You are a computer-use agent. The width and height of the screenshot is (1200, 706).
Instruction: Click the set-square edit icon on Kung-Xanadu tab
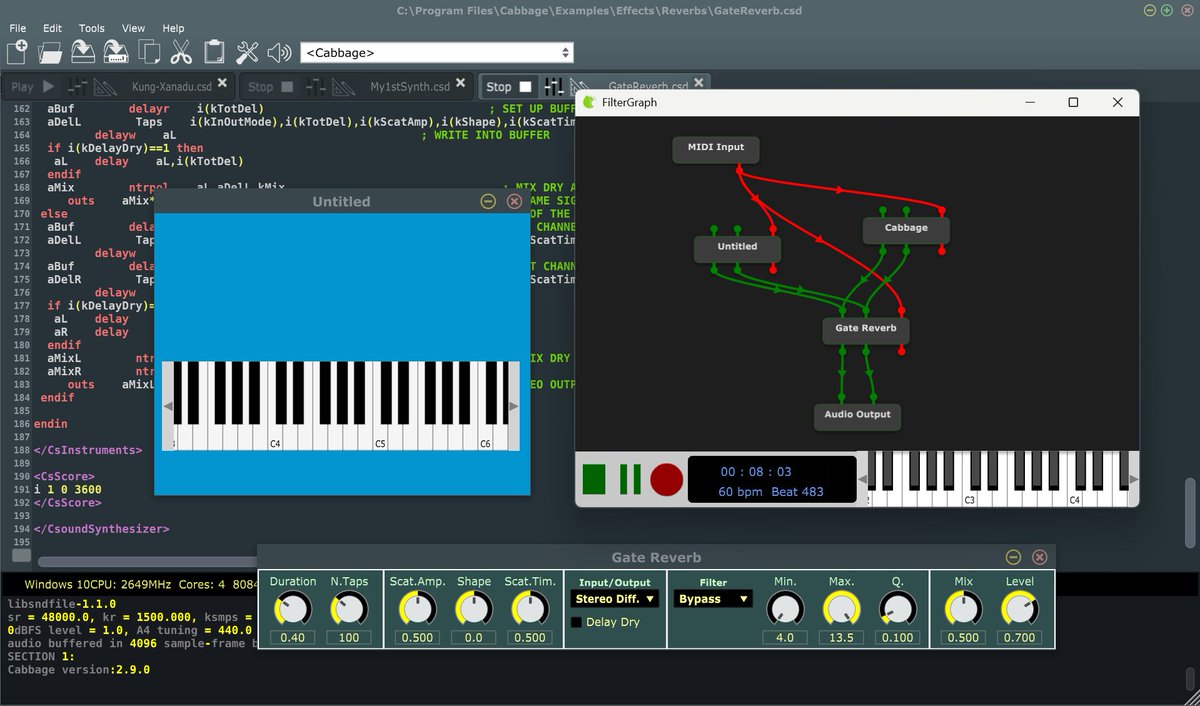(106, 87)
